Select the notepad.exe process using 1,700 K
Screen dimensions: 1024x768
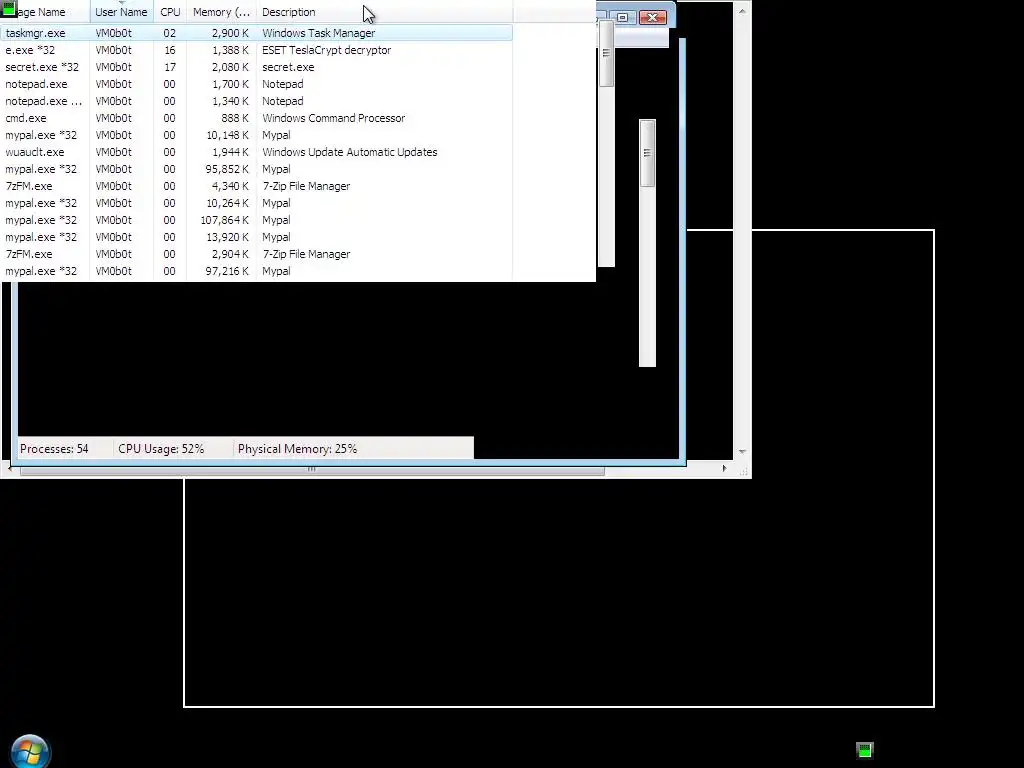point(256,84)
